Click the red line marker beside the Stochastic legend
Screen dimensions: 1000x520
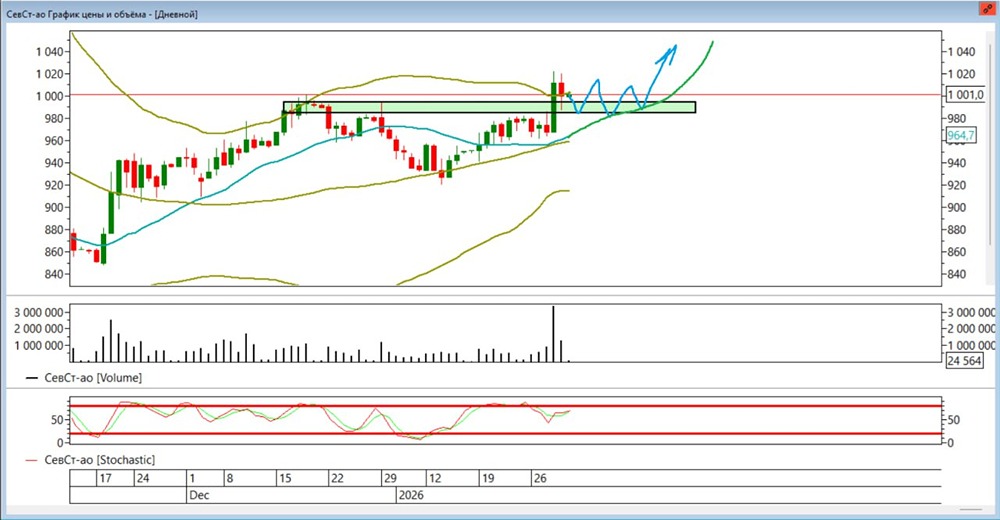(x=32, y=460)
